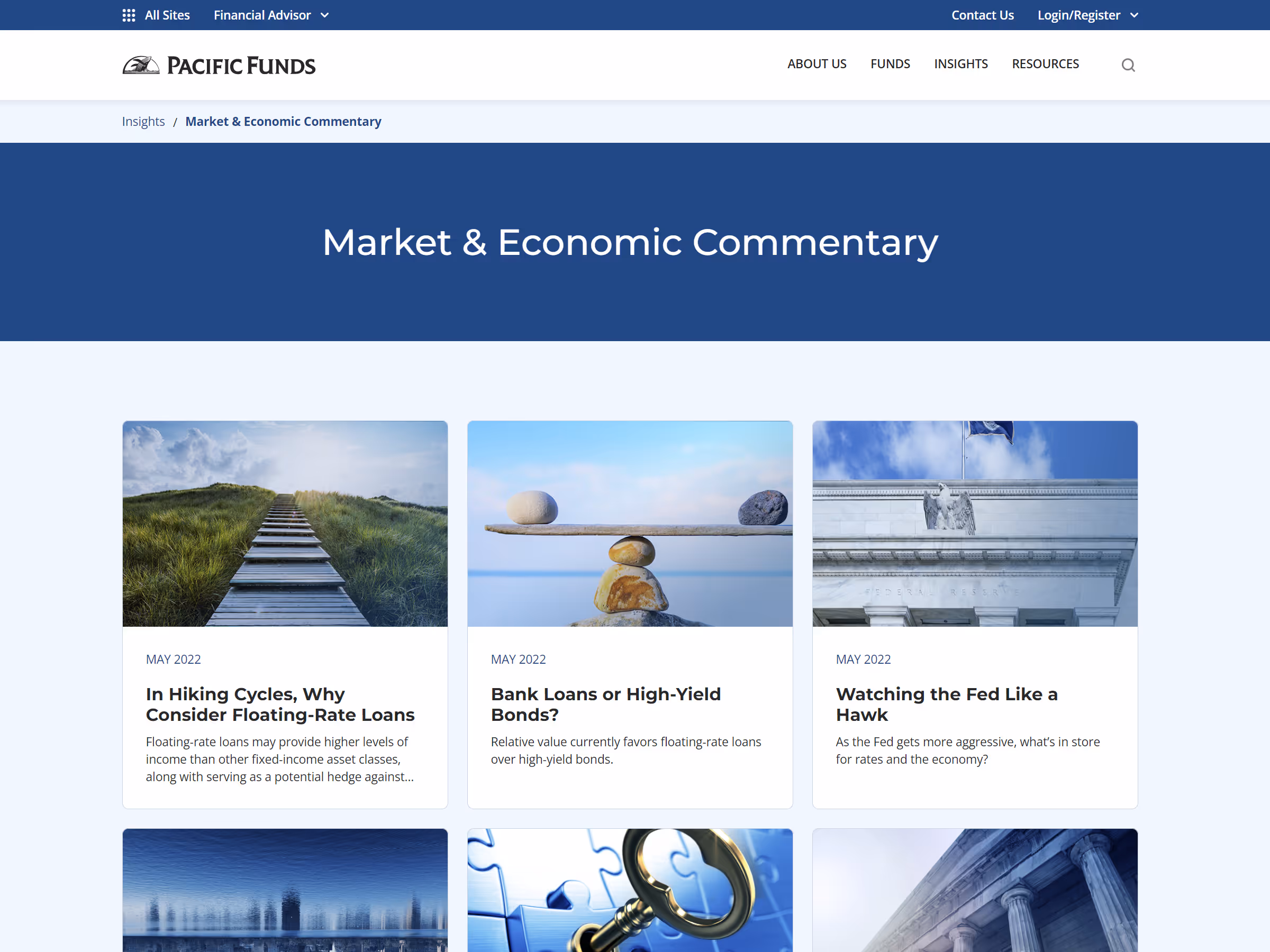Click MAY 2022 date on Fed hawk card
The width and height of the screenshot is (1270, 952).
[x=863, y=660]
